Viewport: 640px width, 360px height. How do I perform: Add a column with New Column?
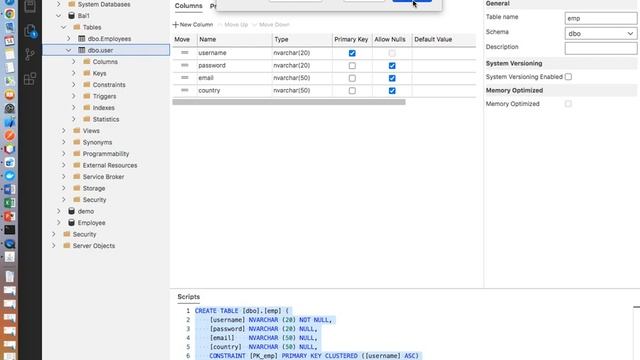click(x=193, y=24)
